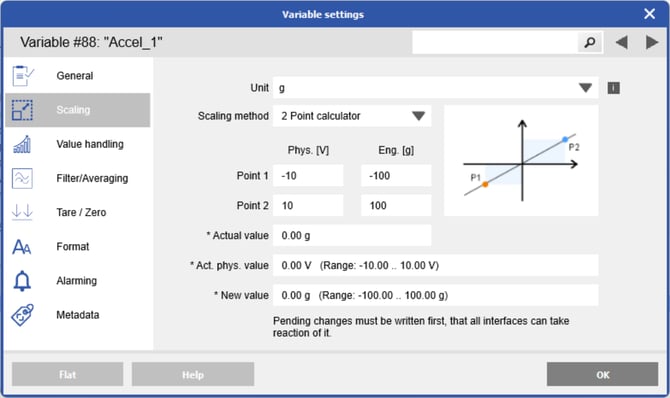This screenshot has width=670, height=398.
Task: Click the Point 1 Phys. value field
Action: pos(308,176)
